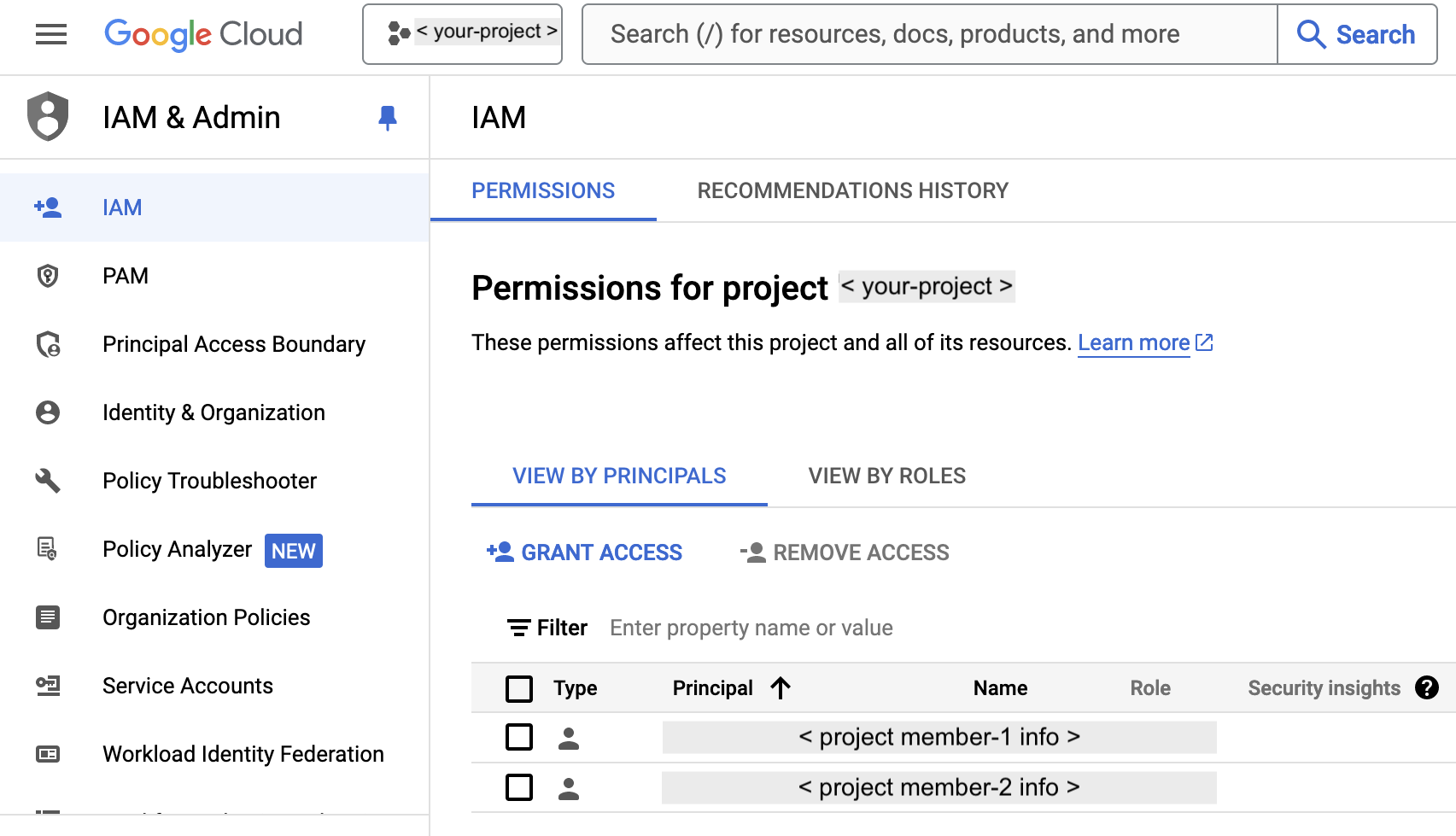This screenshot has height=836, width=1456.
Task: Open Workload Identity Federation page
Action: (x=214, y=754)
